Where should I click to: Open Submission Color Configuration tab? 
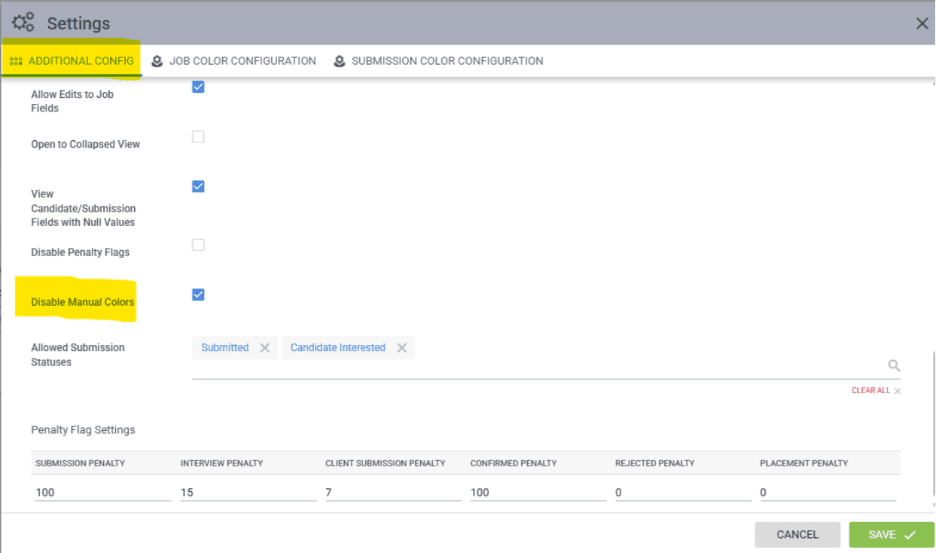pyautogui.click(x=447, y=61)
